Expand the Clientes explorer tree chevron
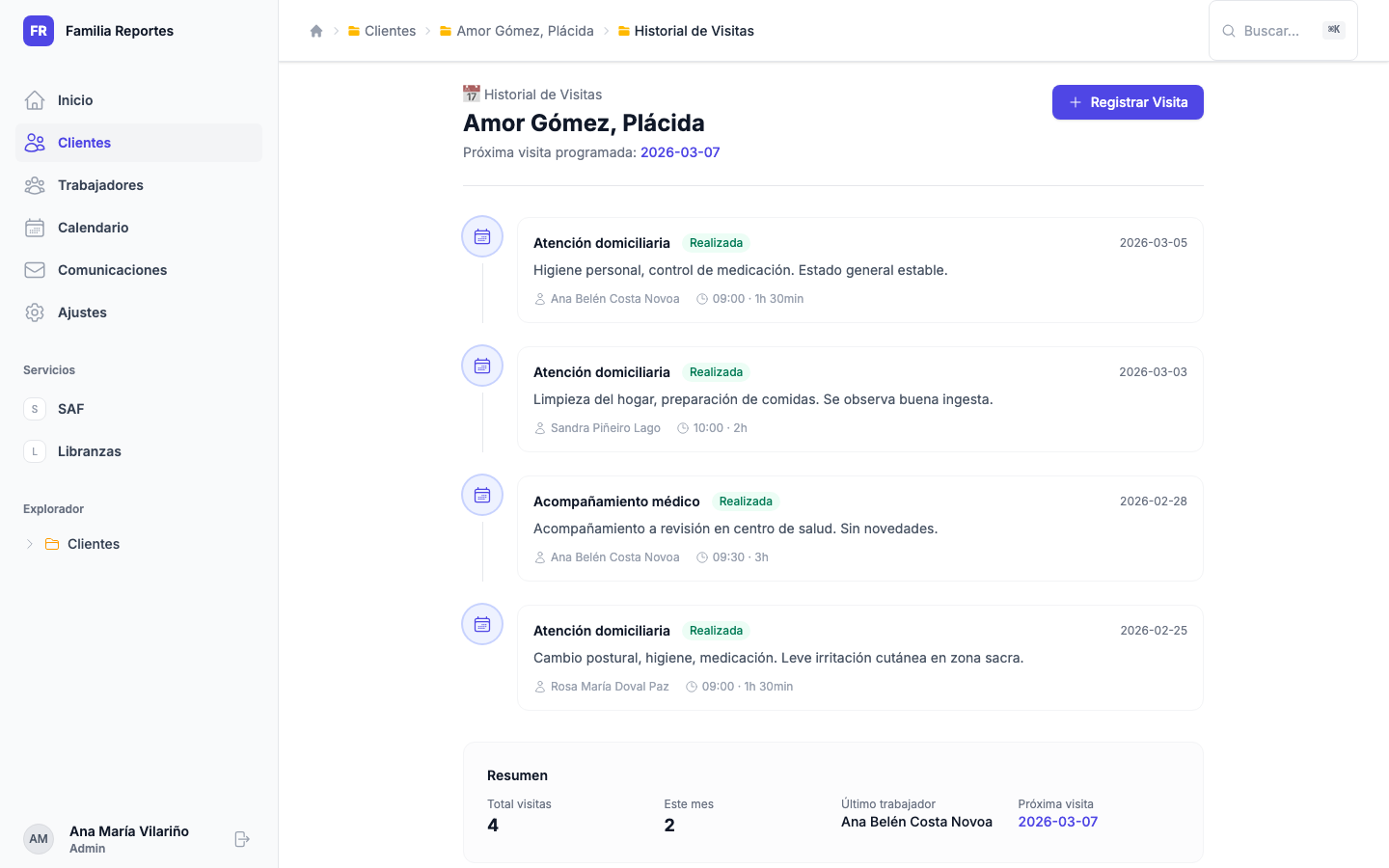The image size is (1389, 868). (30, 544)
